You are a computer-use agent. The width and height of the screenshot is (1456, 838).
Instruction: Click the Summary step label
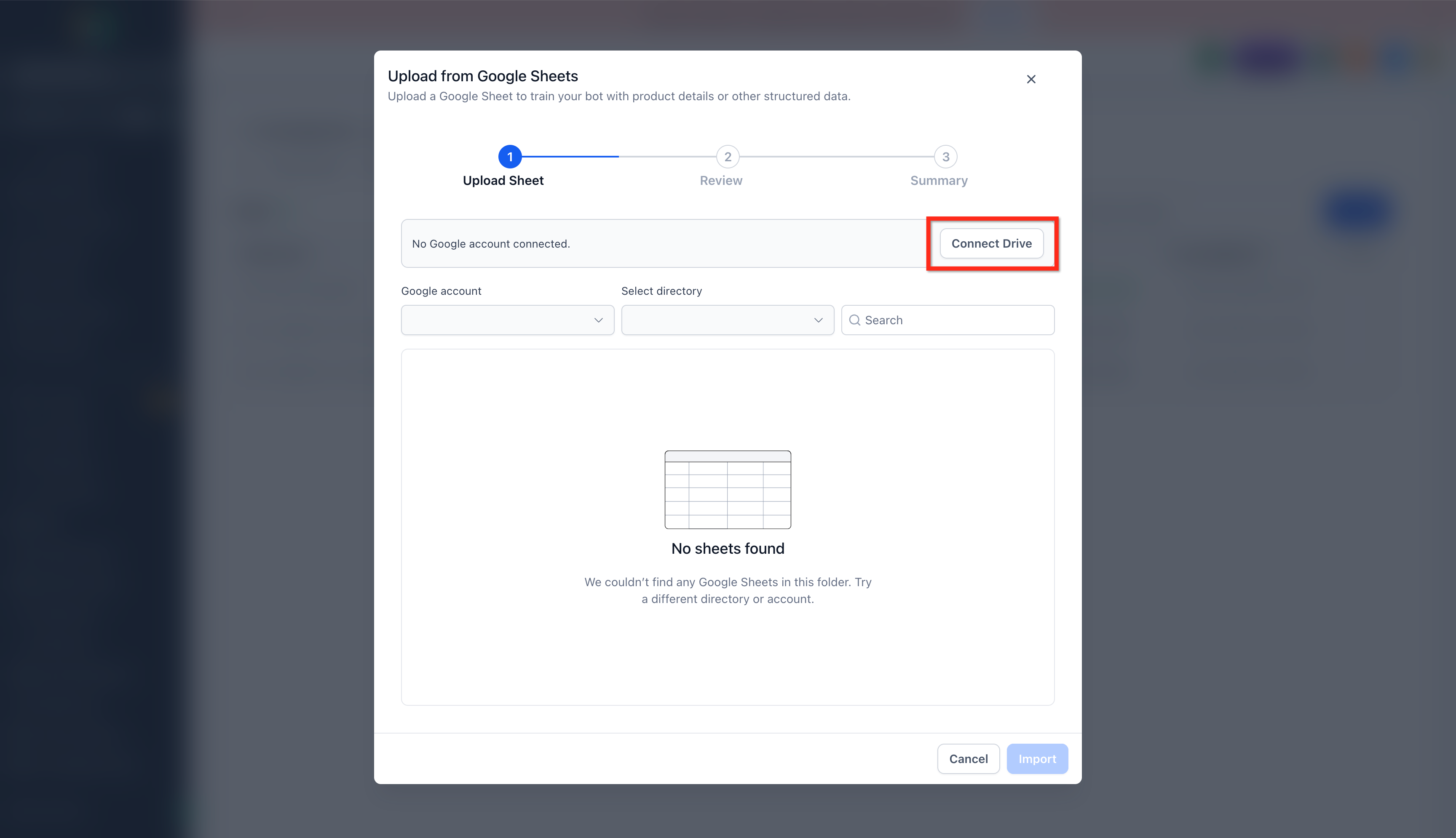(x=938, y=181)
